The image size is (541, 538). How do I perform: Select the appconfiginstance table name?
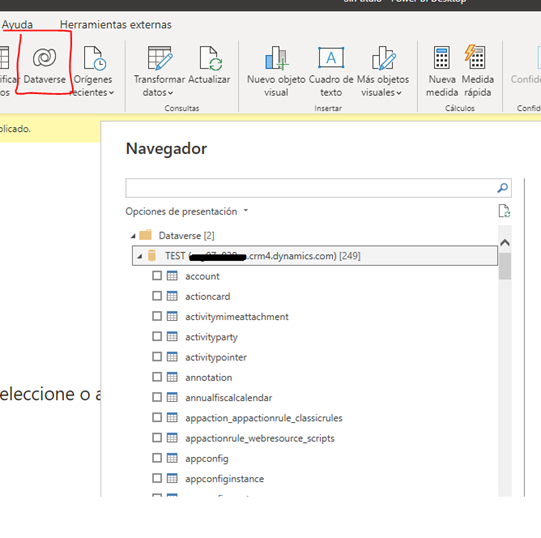point(225,479)
